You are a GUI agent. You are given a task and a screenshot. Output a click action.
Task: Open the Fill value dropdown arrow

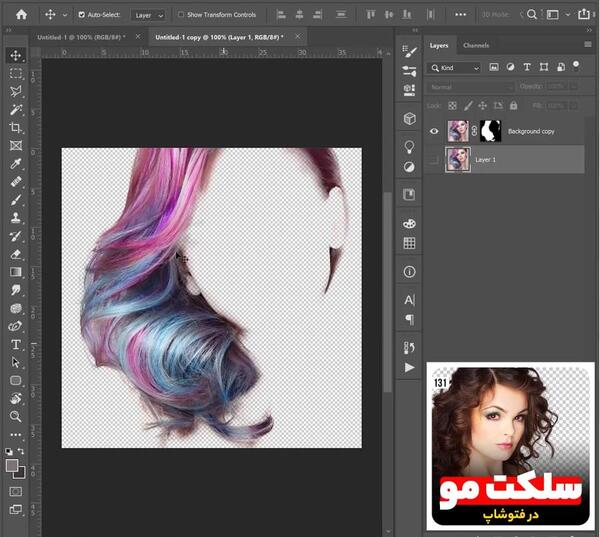573,106
